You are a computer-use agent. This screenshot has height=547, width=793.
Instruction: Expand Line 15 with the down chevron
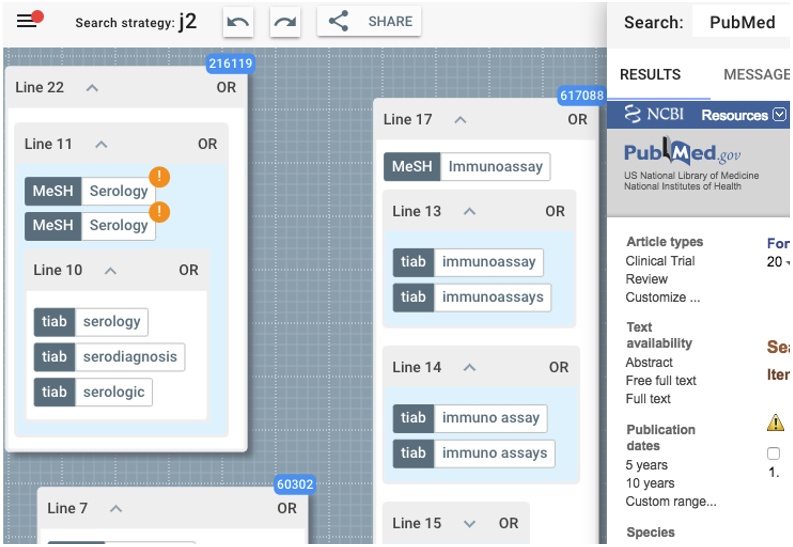[470, 523]
